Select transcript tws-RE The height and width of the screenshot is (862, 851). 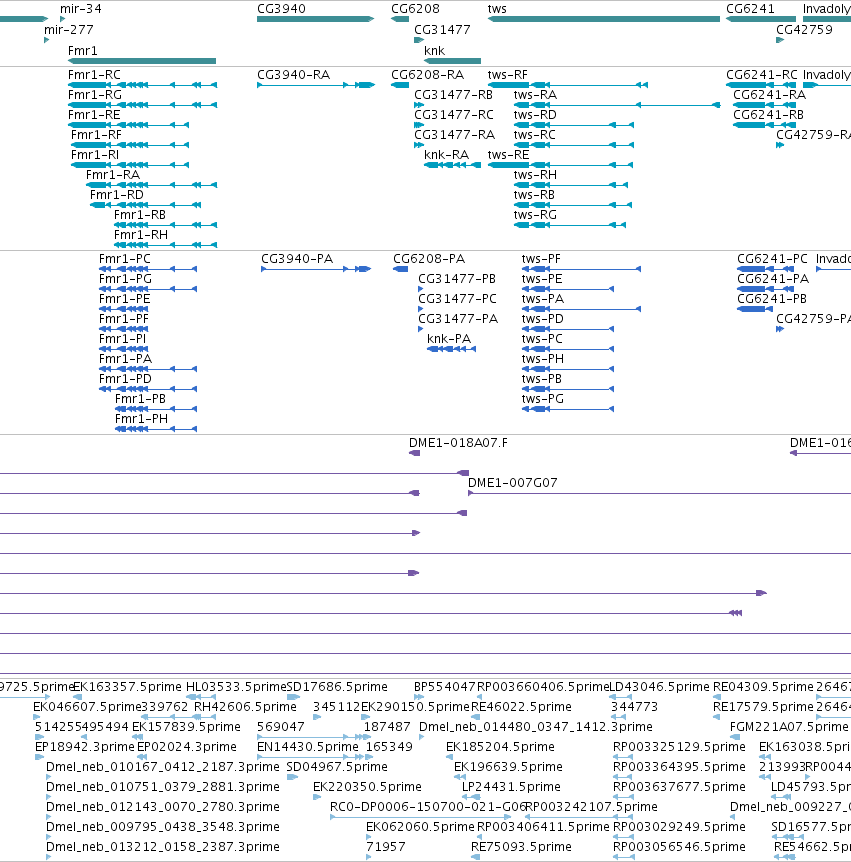[x=560, y=165]
